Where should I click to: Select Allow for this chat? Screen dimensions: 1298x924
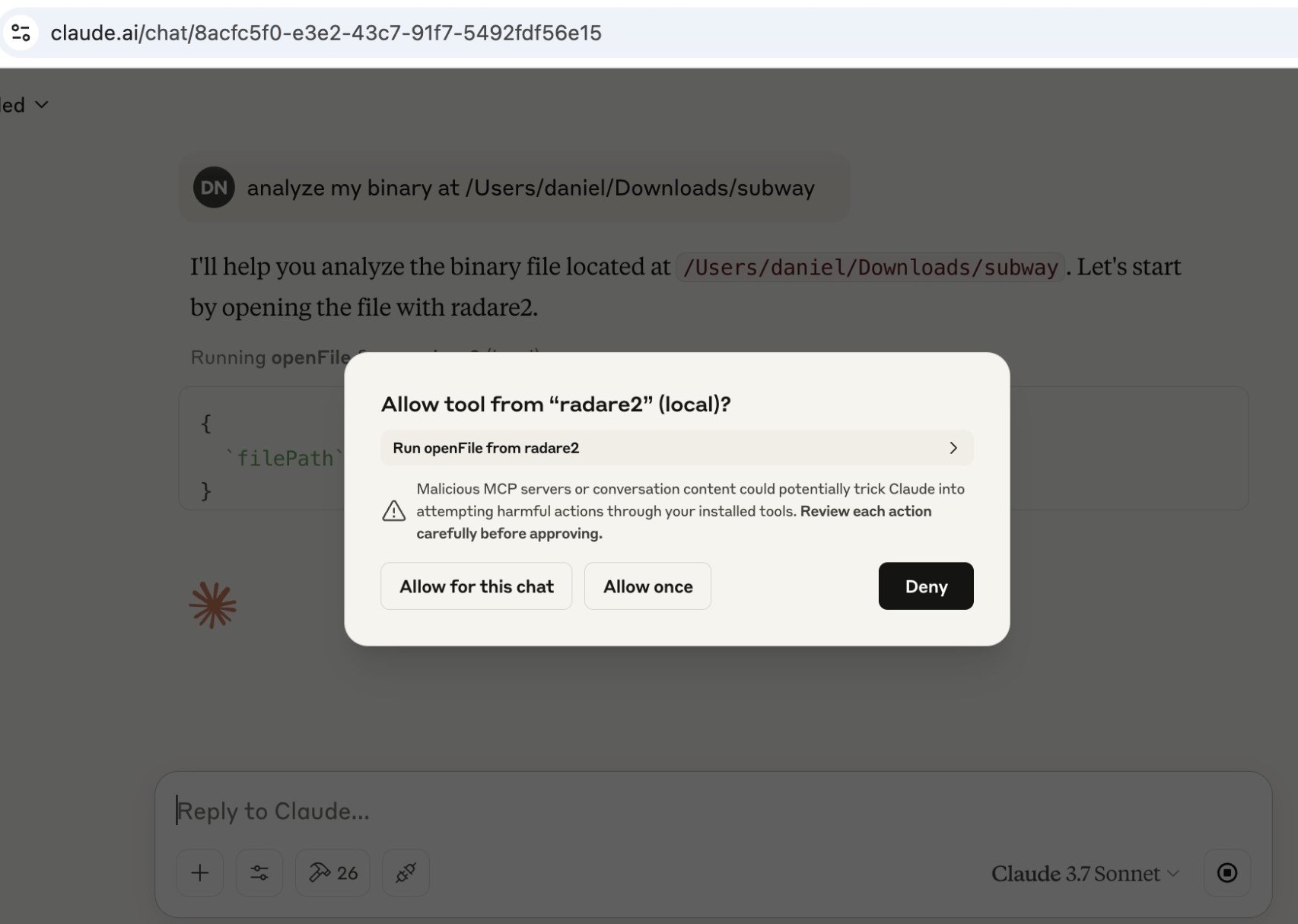tap(476, 586)
